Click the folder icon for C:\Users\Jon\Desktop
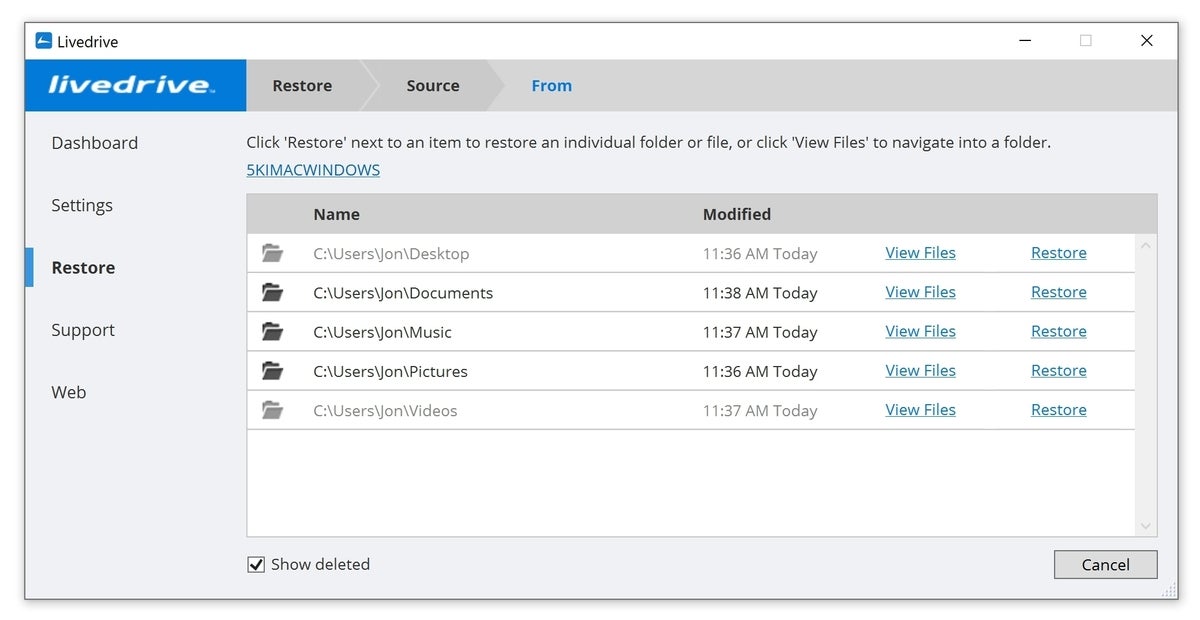1200x620 pixels. 272,253
